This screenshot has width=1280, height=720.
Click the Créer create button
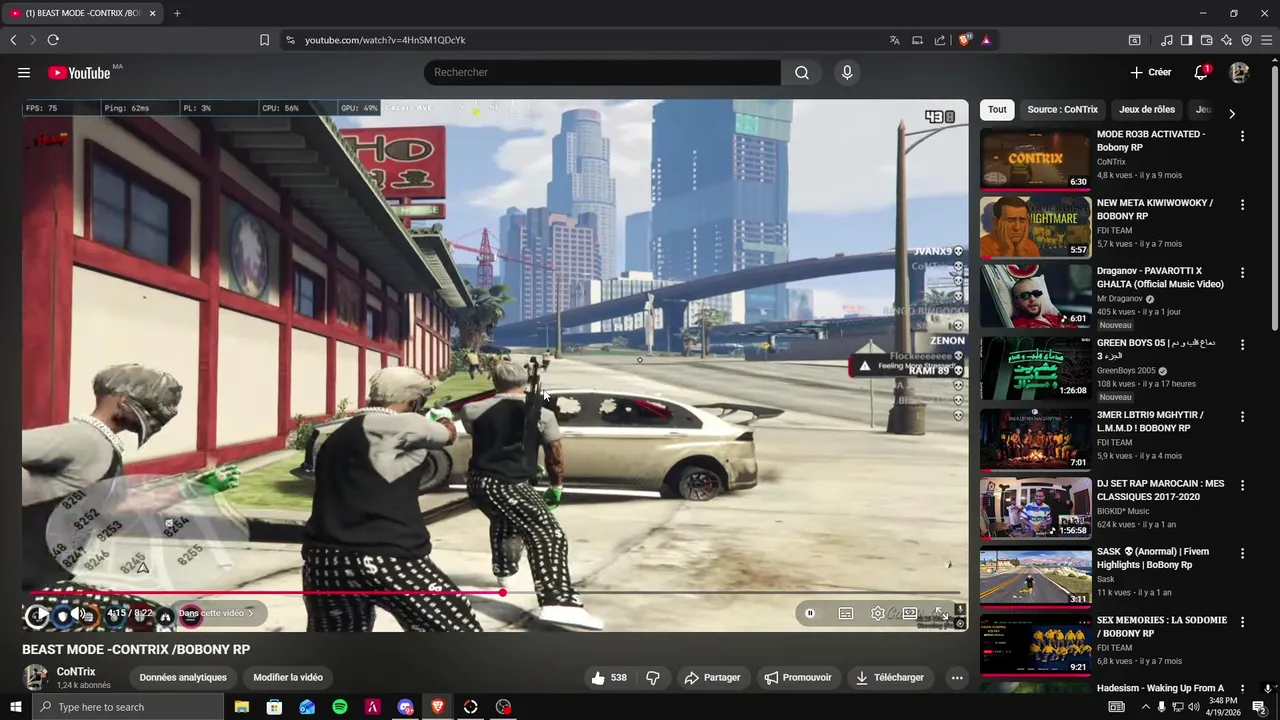pyautogui.click(x=1150, y=72)
